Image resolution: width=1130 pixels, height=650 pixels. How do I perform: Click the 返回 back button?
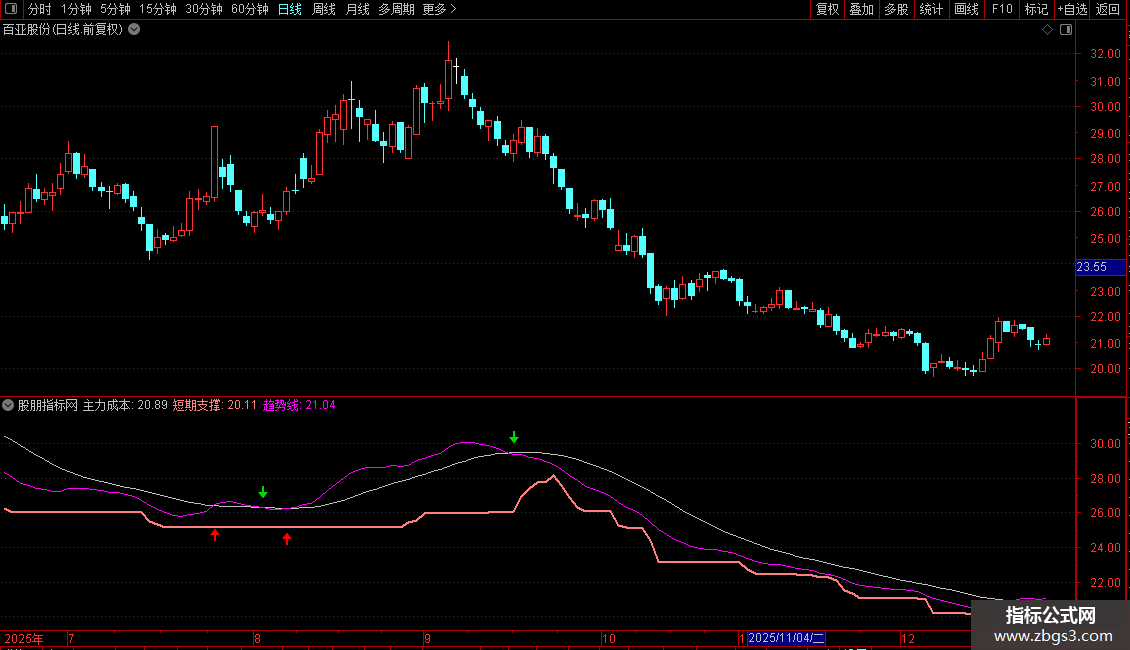1108,10
